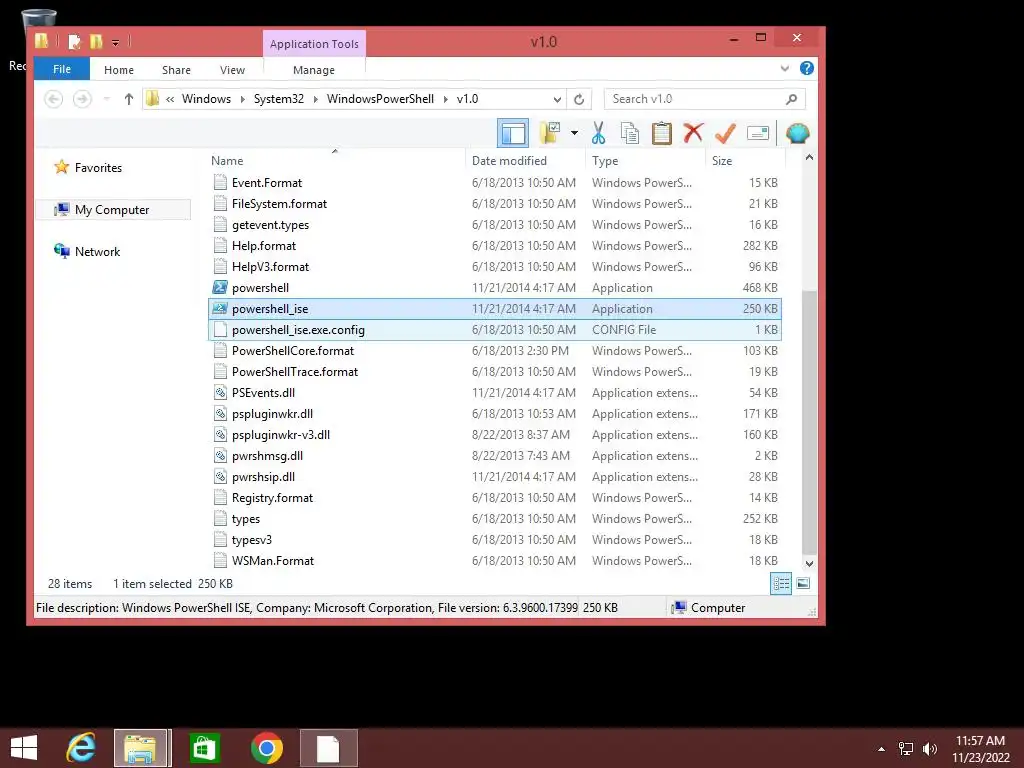
Task: Refresh the v1.0 folder view
Action: (579, 99)
